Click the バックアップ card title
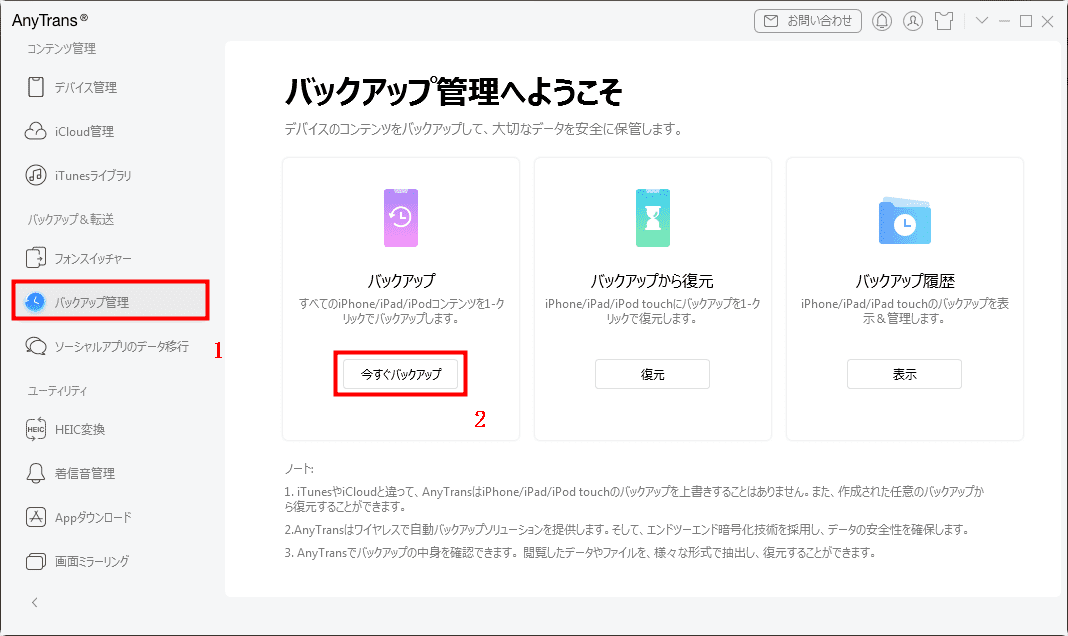This screenshot has width=1068, height=636. point(400,280)
